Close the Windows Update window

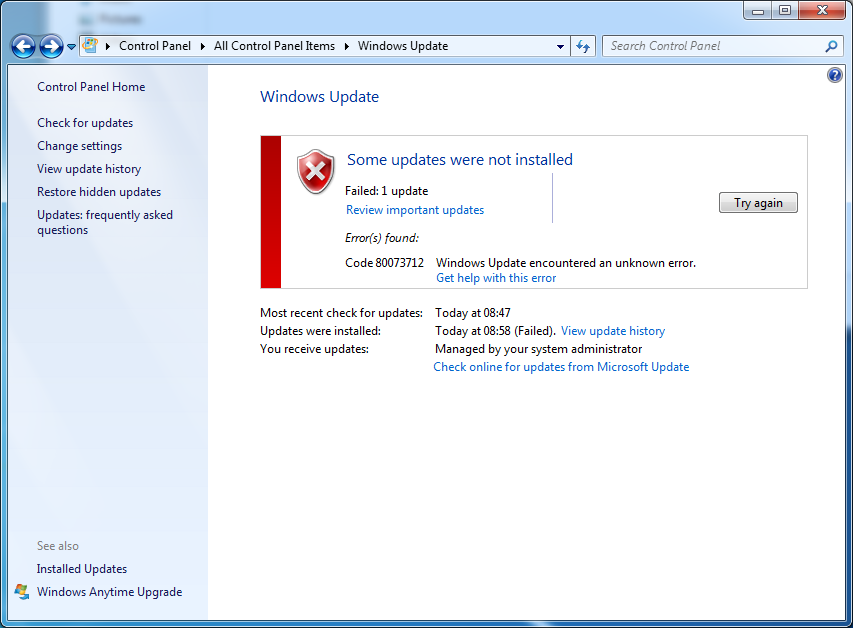click(822, 10)
